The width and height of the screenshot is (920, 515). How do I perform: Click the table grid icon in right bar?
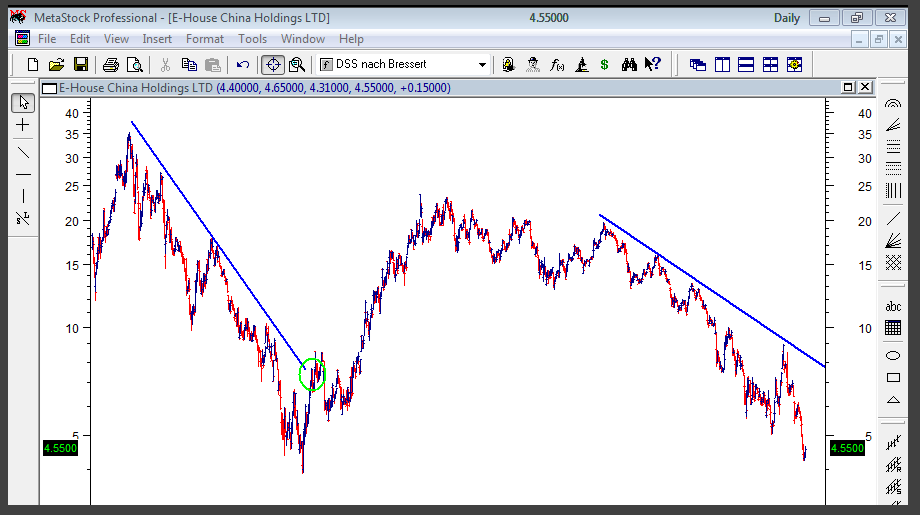pos(893,328)
